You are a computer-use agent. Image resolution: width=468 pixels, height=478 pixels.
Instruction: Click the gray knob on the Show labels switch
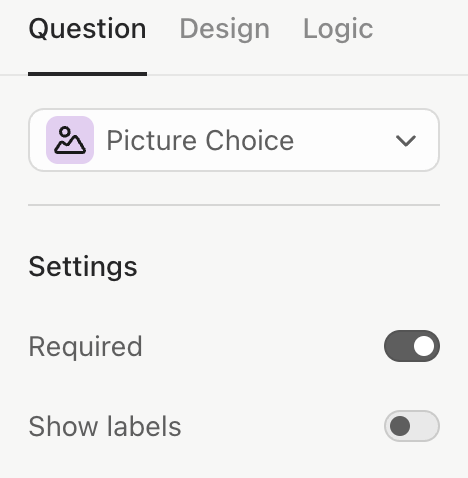click(x=400, y=426)
